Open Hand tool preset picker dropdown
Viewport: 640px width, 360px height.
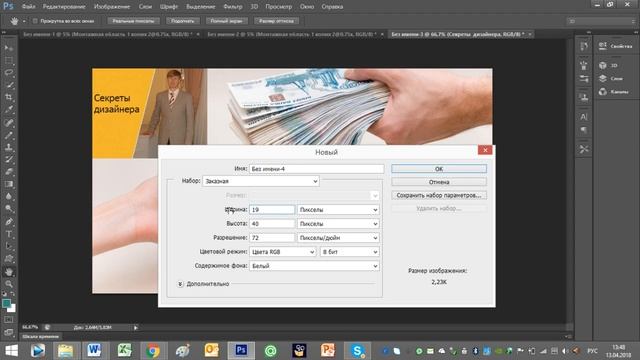coord(24,21)
